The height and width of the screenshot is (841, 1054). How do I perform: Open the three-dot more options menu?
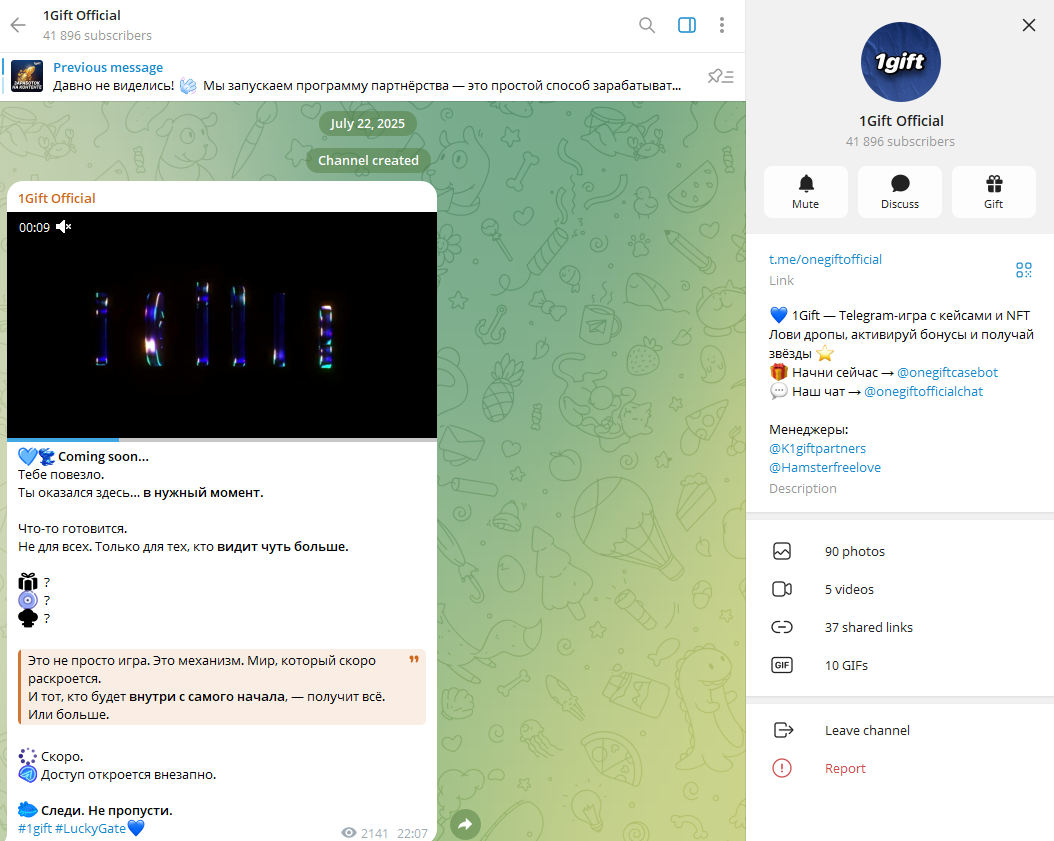tap(721, 25)
